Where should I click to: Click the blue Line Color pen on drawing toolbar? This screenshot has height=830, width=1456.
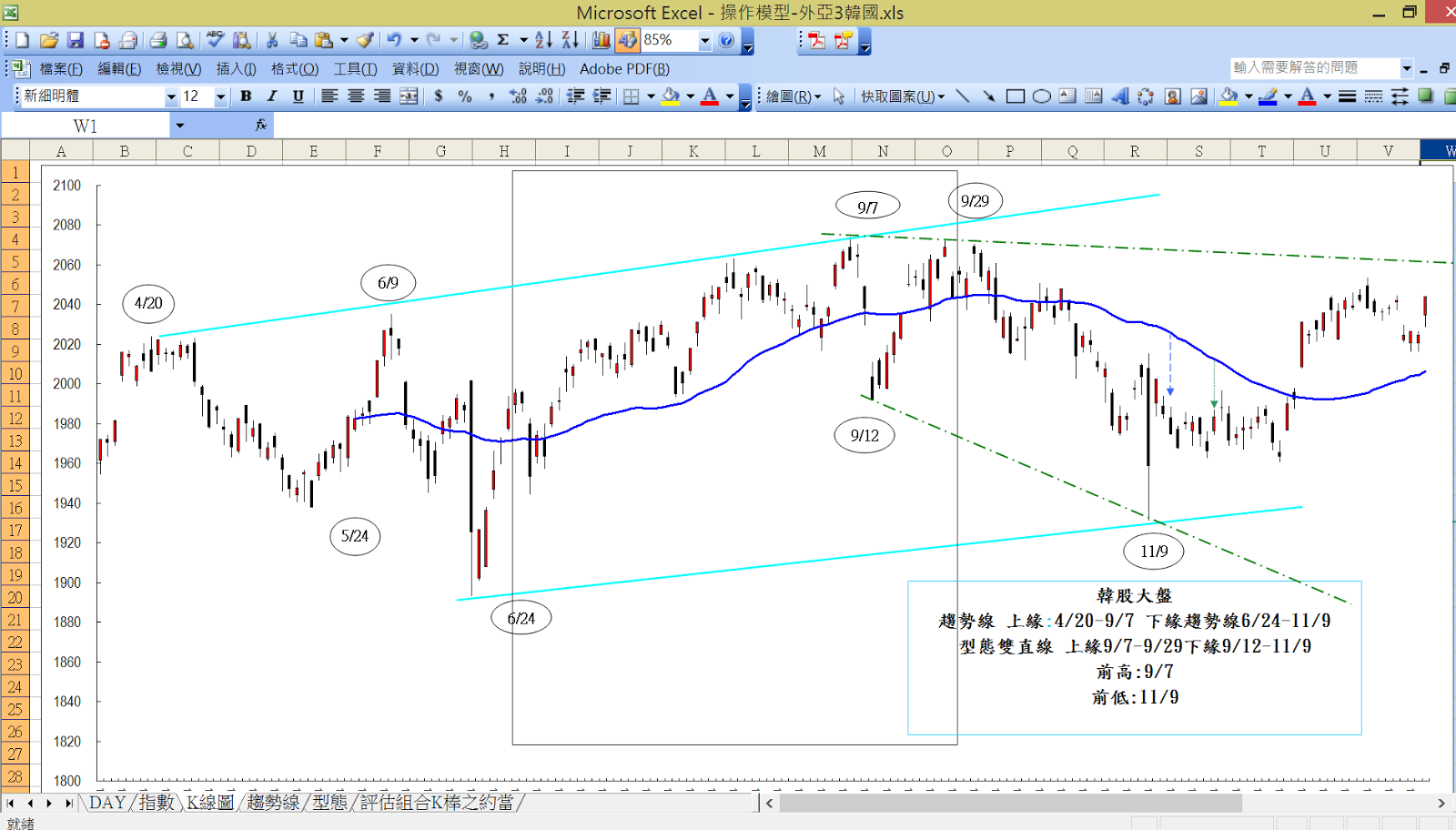1268,96
